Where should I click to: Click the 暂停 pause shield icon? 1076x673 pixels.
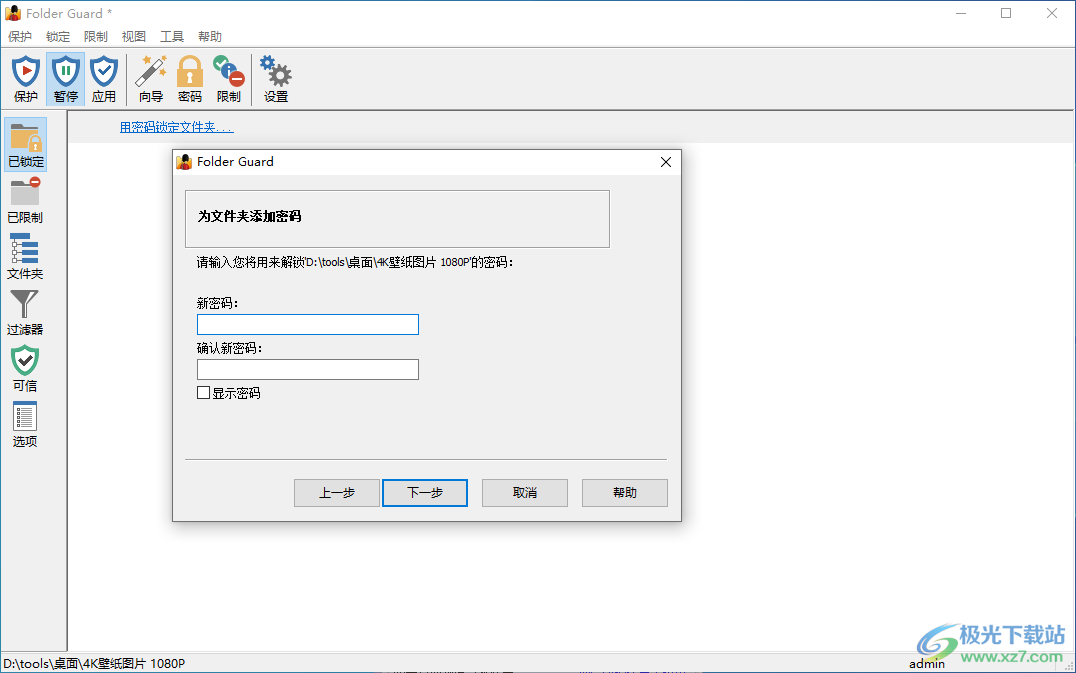click(x=66, y=79)
